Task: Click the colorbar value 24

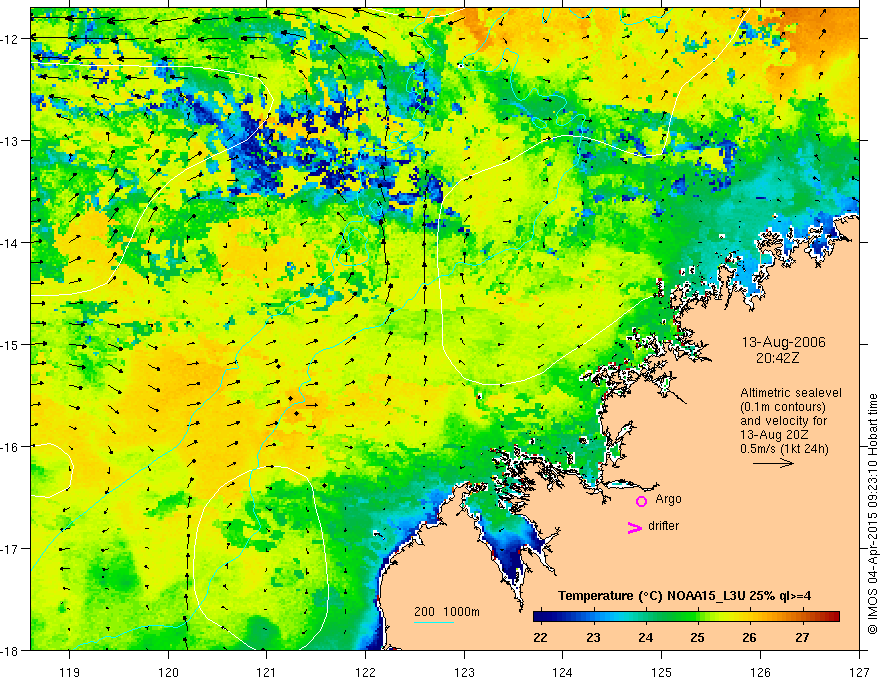Action: [645, 637]
